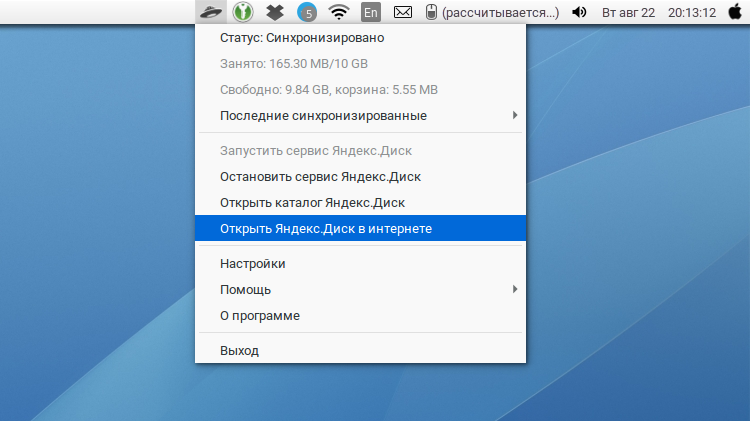The image size is (750, 421).
Task: Select О программе menu entry
Action: tap(360, 315)
